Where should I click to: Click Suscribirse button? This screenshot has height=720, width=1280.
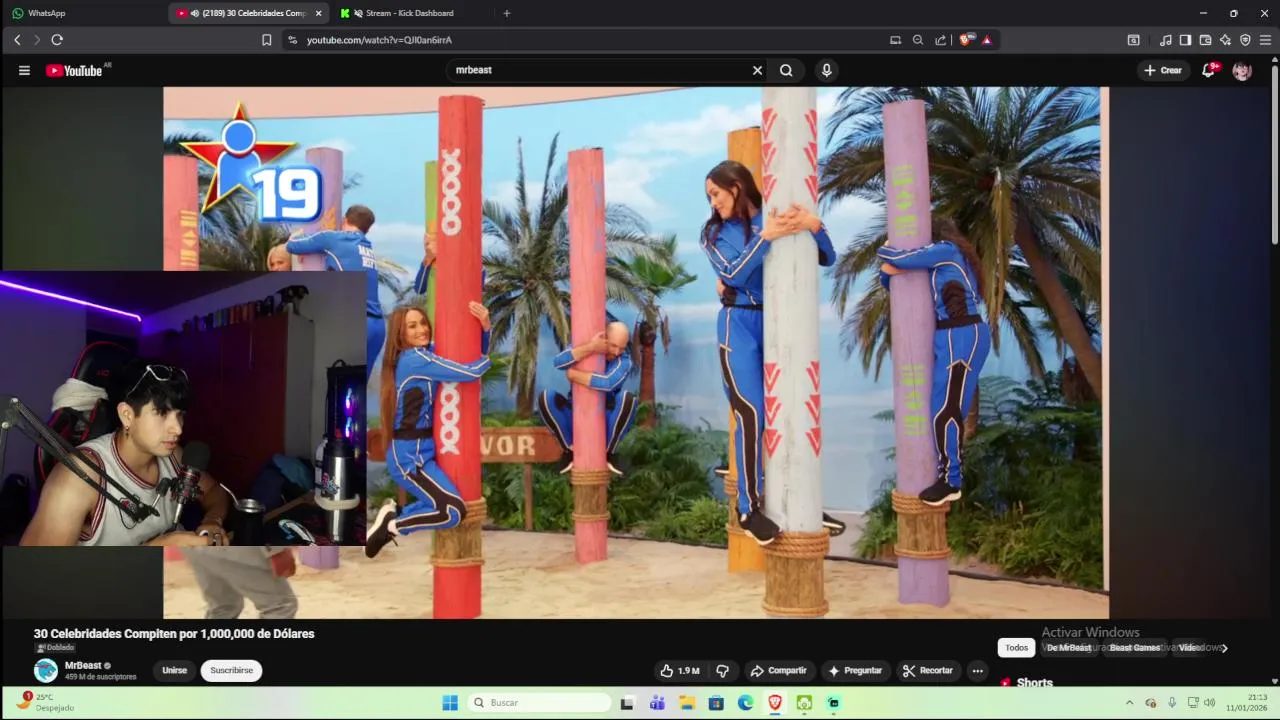(231, 670)
